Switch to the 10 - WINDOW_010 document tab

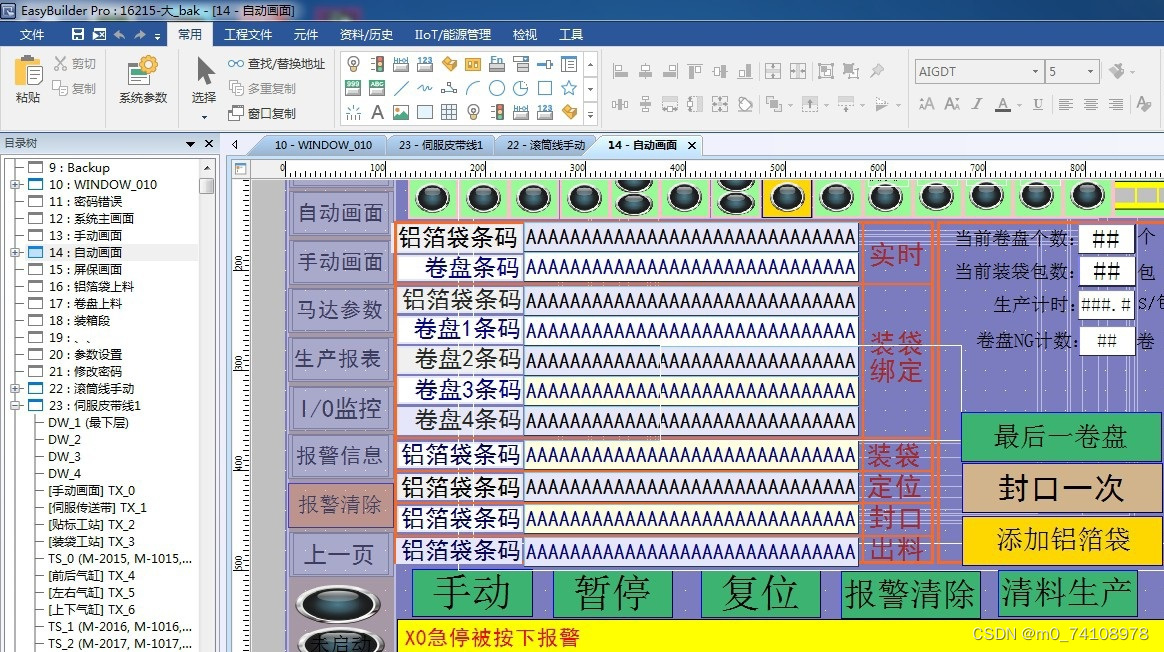pos(323,145)
